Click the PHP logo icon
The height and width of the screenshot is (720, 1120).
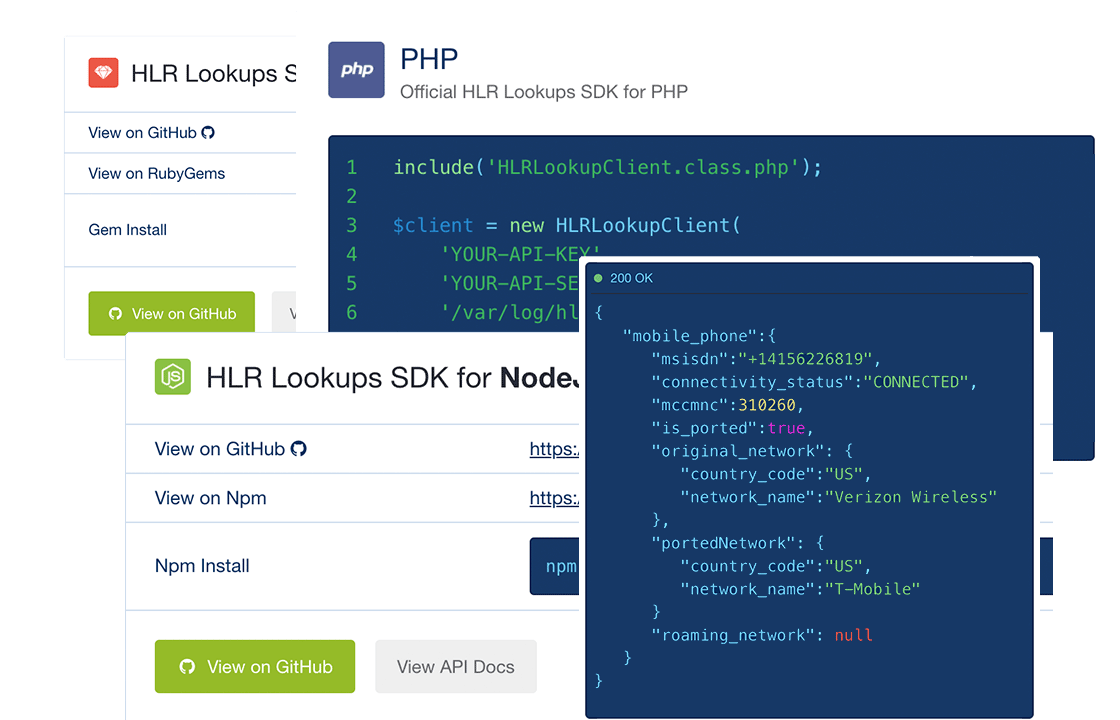pyautogui.click(x=356, y=69)
